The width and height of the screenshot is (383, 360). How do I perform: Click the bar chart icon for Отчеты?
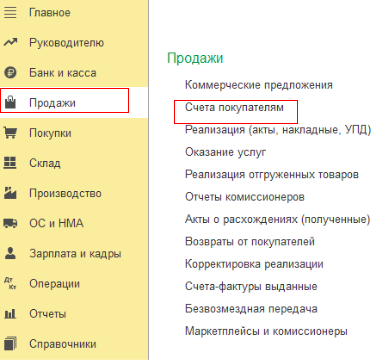(x=10, y=313)
